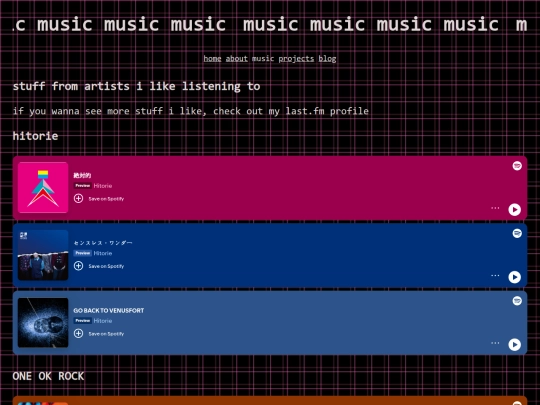This screenshot has width=540, height=405.
Task: Open the 絶対的 album cover thumbnail
Action: tap(43, 187)
